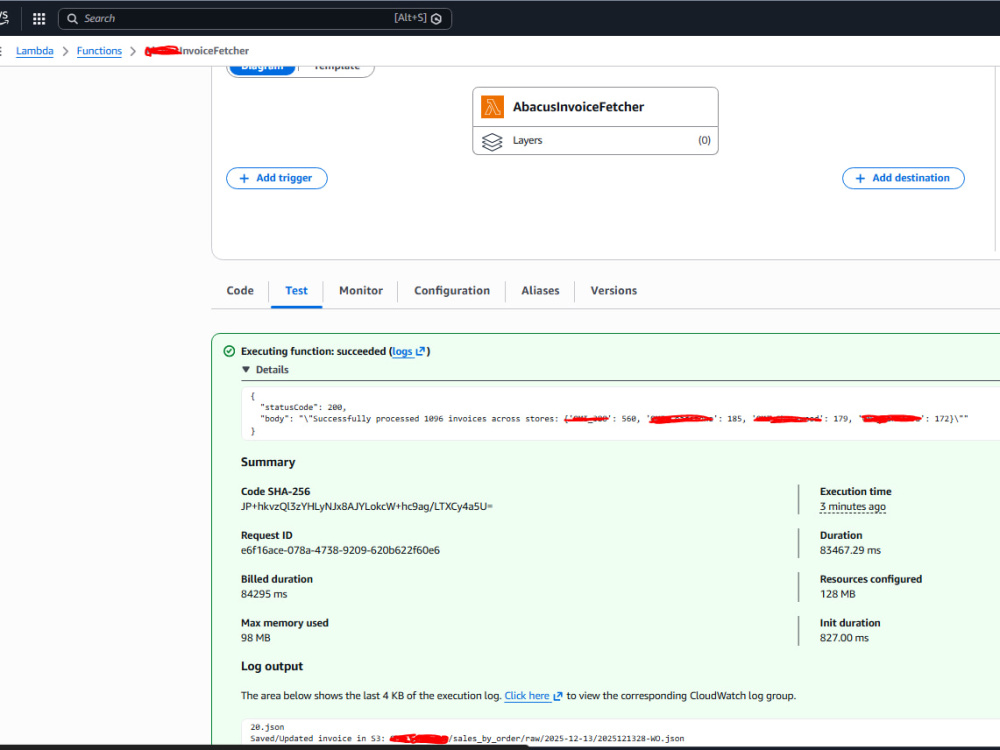Click the Add destination button
This screenshot has height=750, width=1000.
(903, 178)
